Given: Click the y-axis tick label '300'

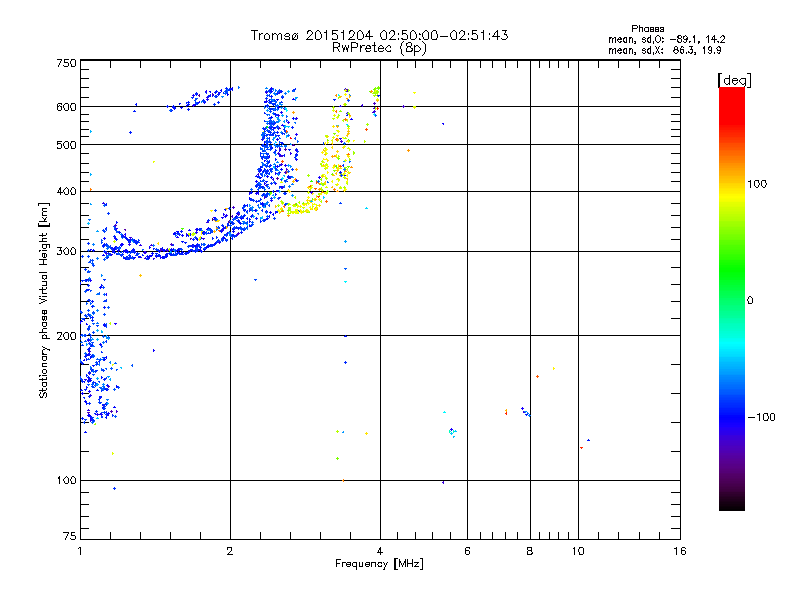Looking at the screenshot, I should coord(66,252).
